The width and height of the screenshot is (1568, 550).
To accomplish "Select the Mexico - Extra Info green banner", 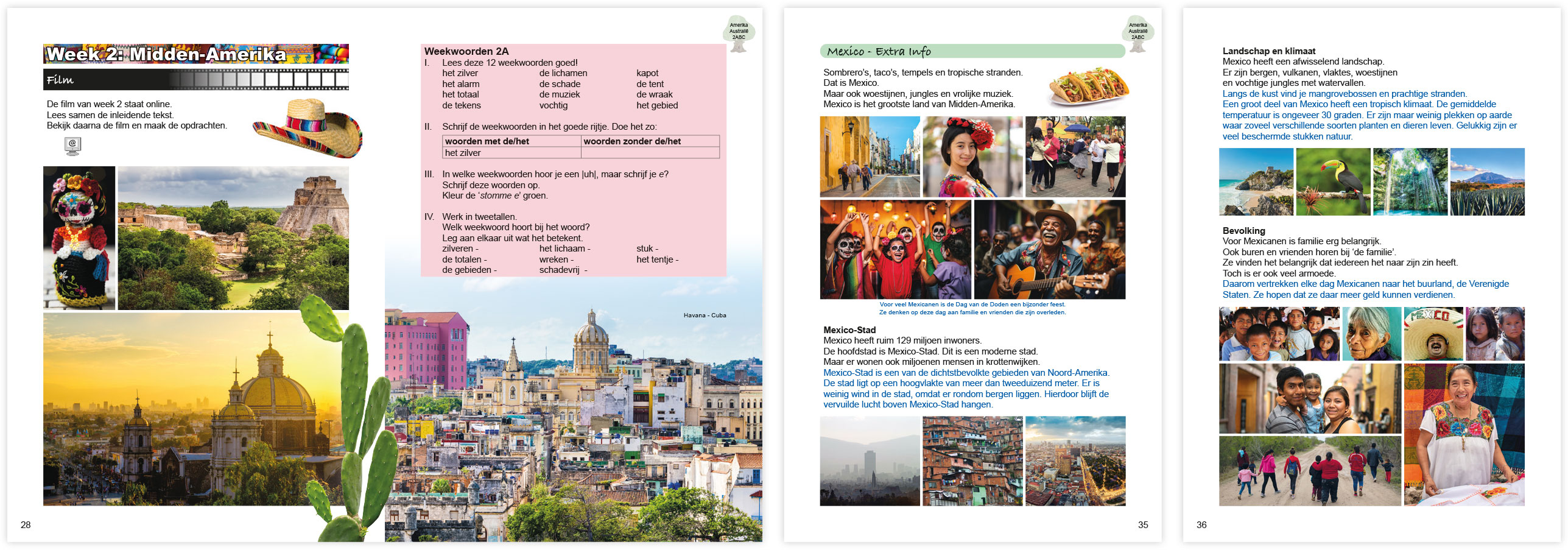I will coord(972,51).
